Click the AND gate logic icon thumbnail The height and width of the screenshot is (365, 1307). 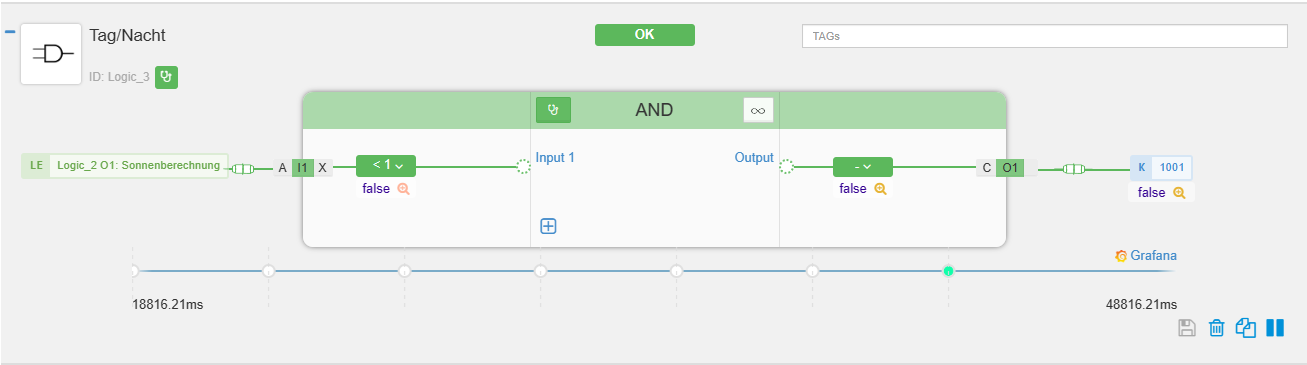(51, 54)
